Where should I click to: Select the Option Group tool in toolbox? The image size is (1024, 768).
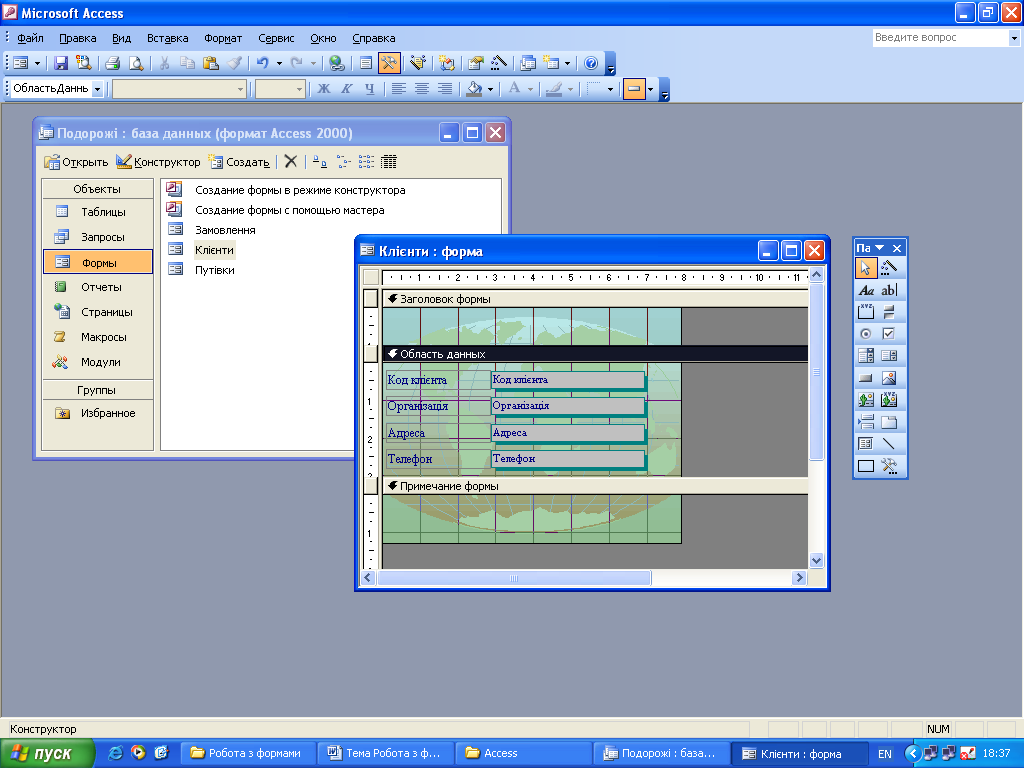click(x=866, y=312)
